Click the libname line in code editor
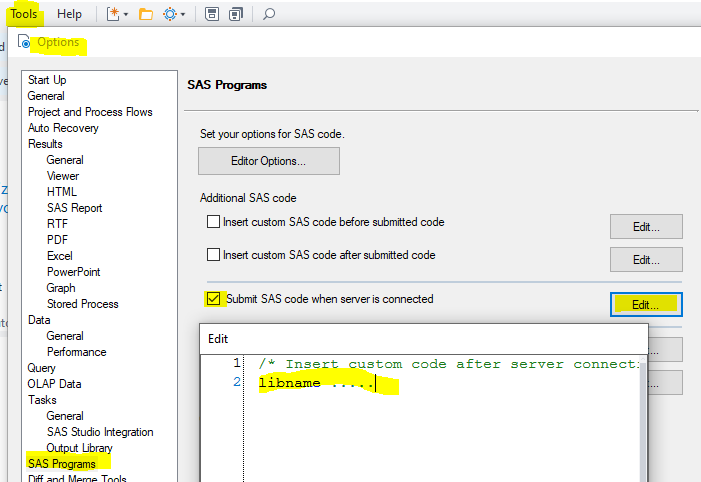The height and width of the screenshot is (482, 701). 315,383
